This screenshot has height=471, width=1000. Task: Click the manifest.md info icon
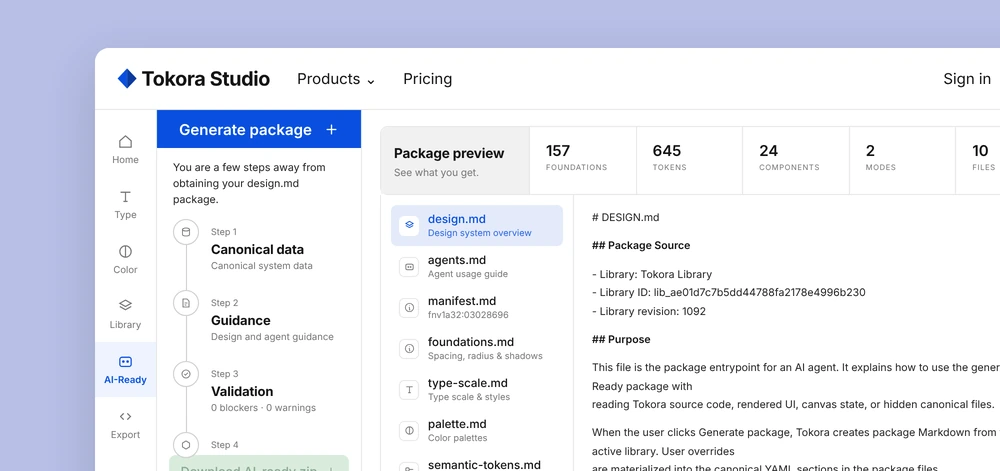click(x=409, y=307)
